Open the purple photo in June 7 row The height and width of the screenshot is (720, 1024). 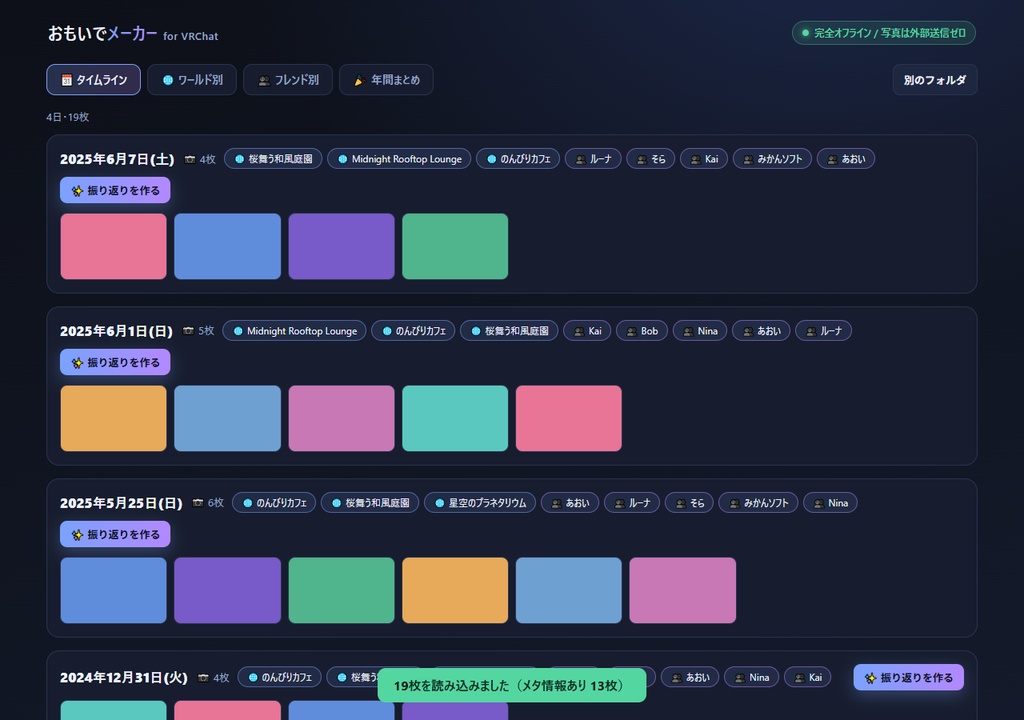click(x=342, y=246)
